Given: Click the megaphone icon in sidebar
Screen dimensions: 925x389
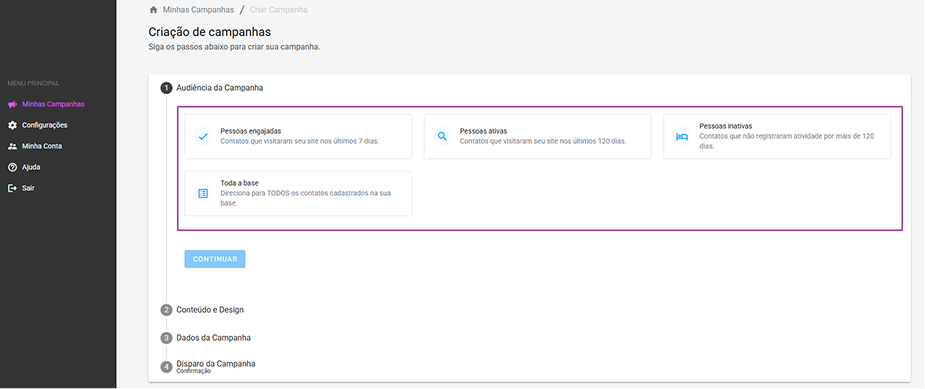Looking at the screenshot, I should [12, 104].
